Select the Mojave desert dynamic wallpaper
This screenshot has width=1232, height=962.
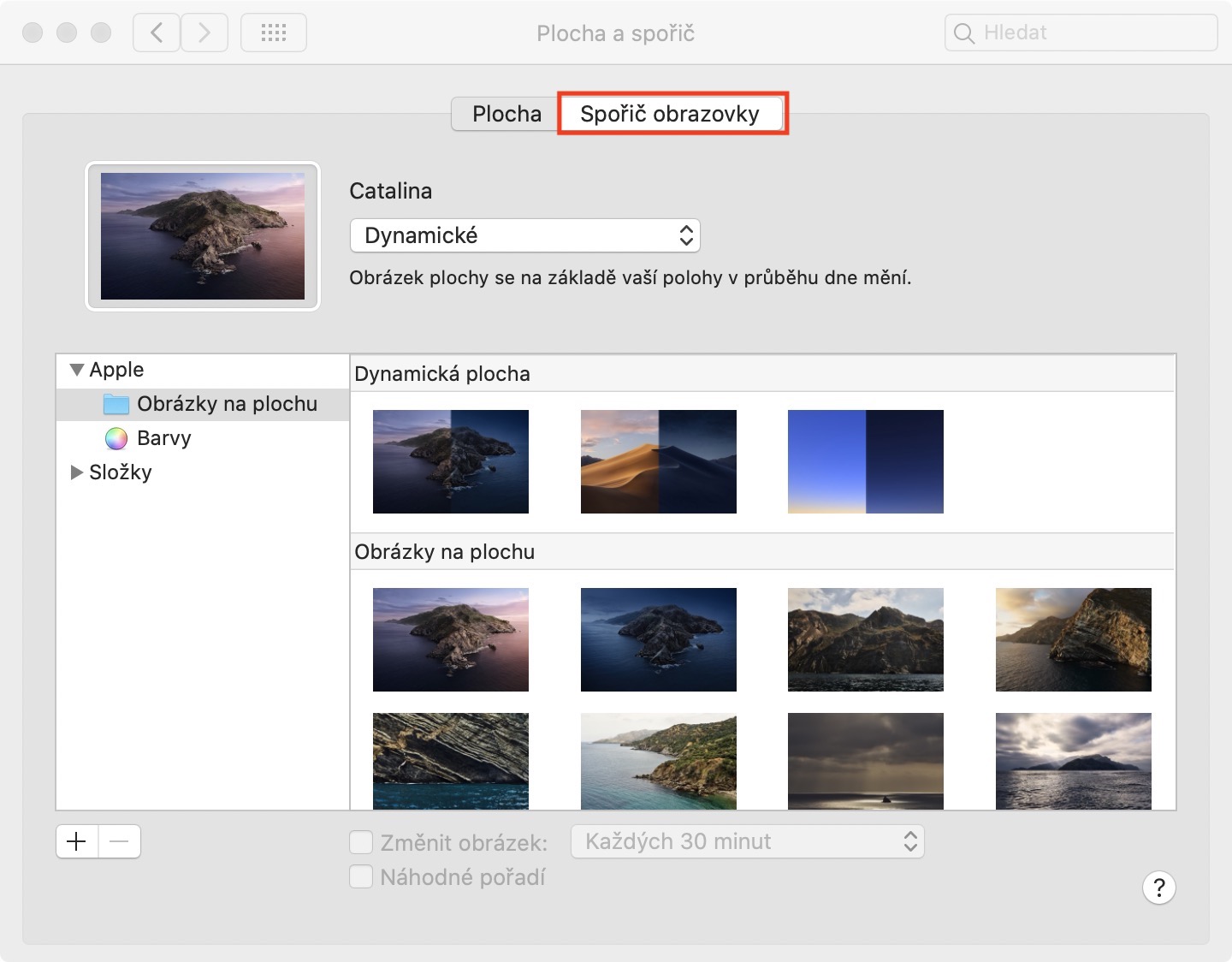coord(658,461)
